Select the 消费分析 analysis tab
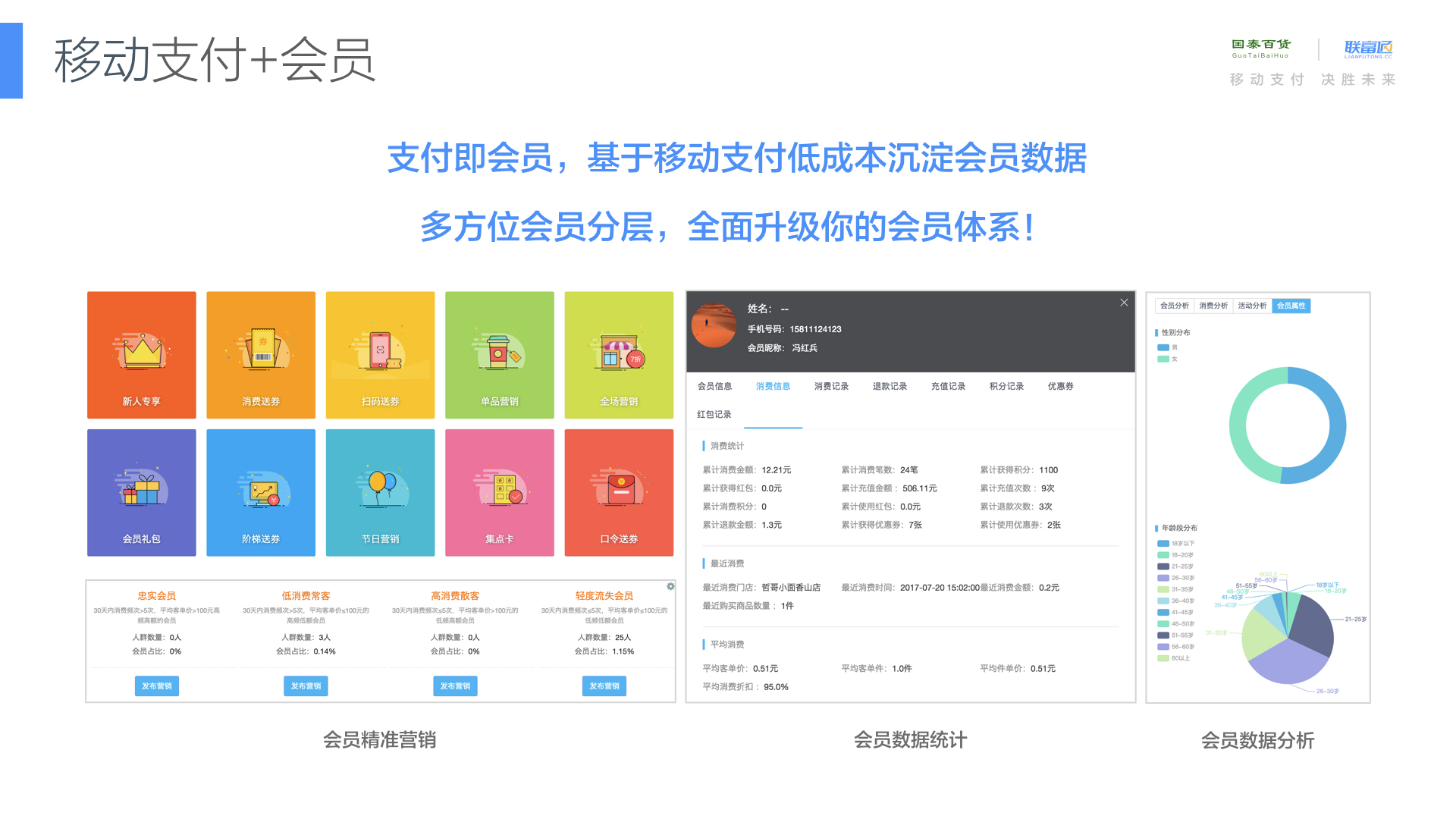The height and width of the screenshot is (819, 1456). [x=1213, y=306]
